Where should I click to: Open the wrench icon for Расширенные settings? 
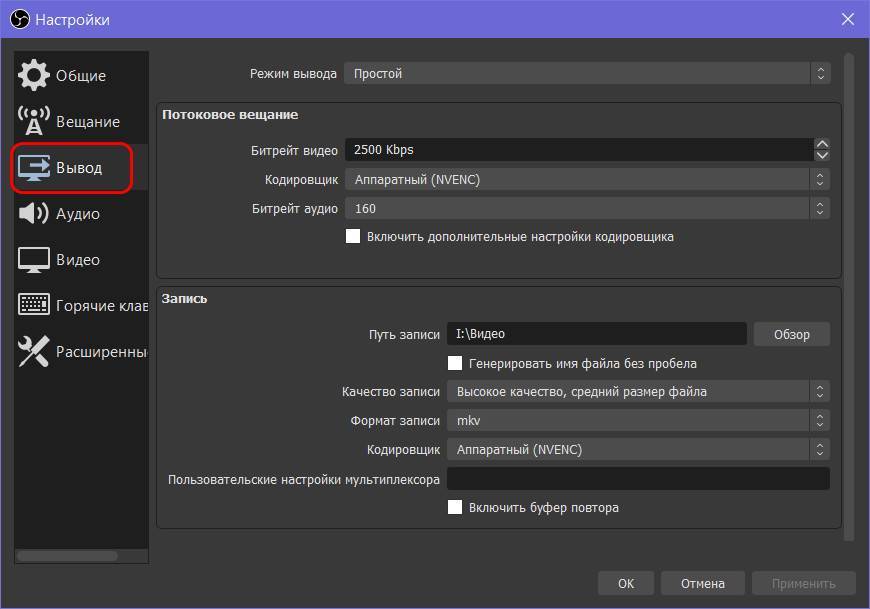34,351
